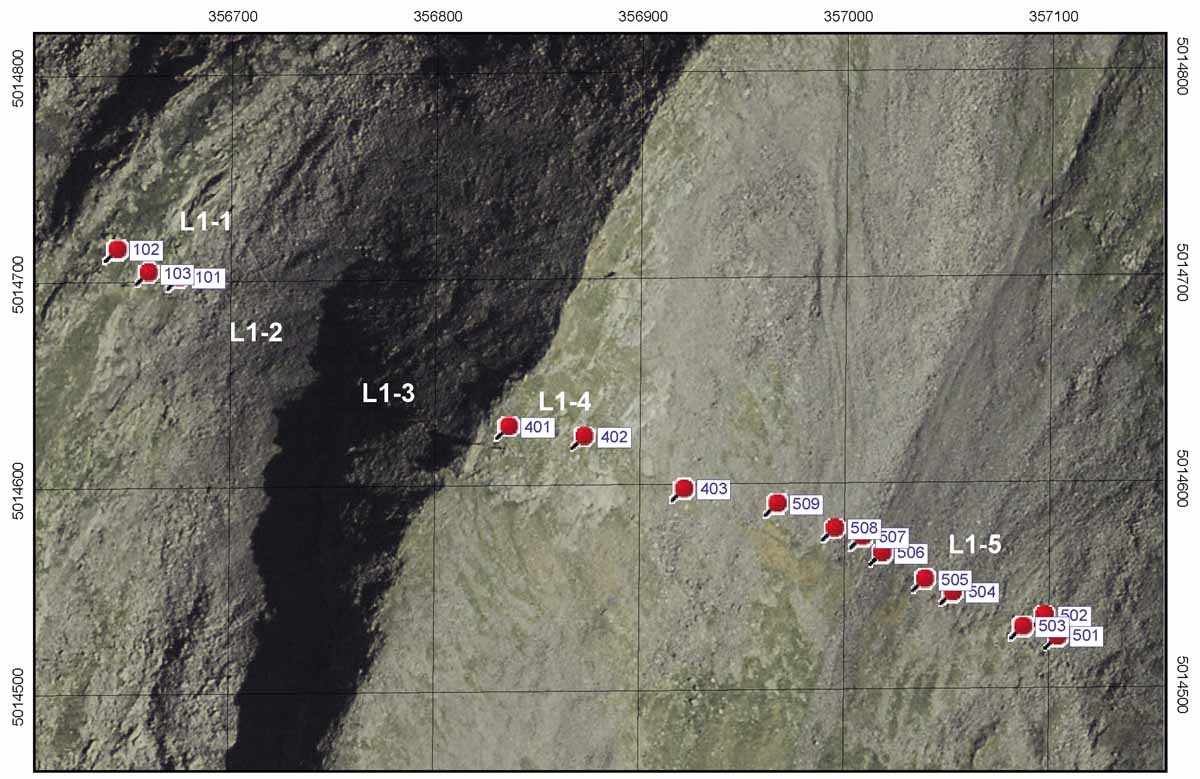Image resolution: width=1200 pixels, height=779 pixels.
Task: Select the label 502
Action: pyautogui.click(x=1073, y=615)
